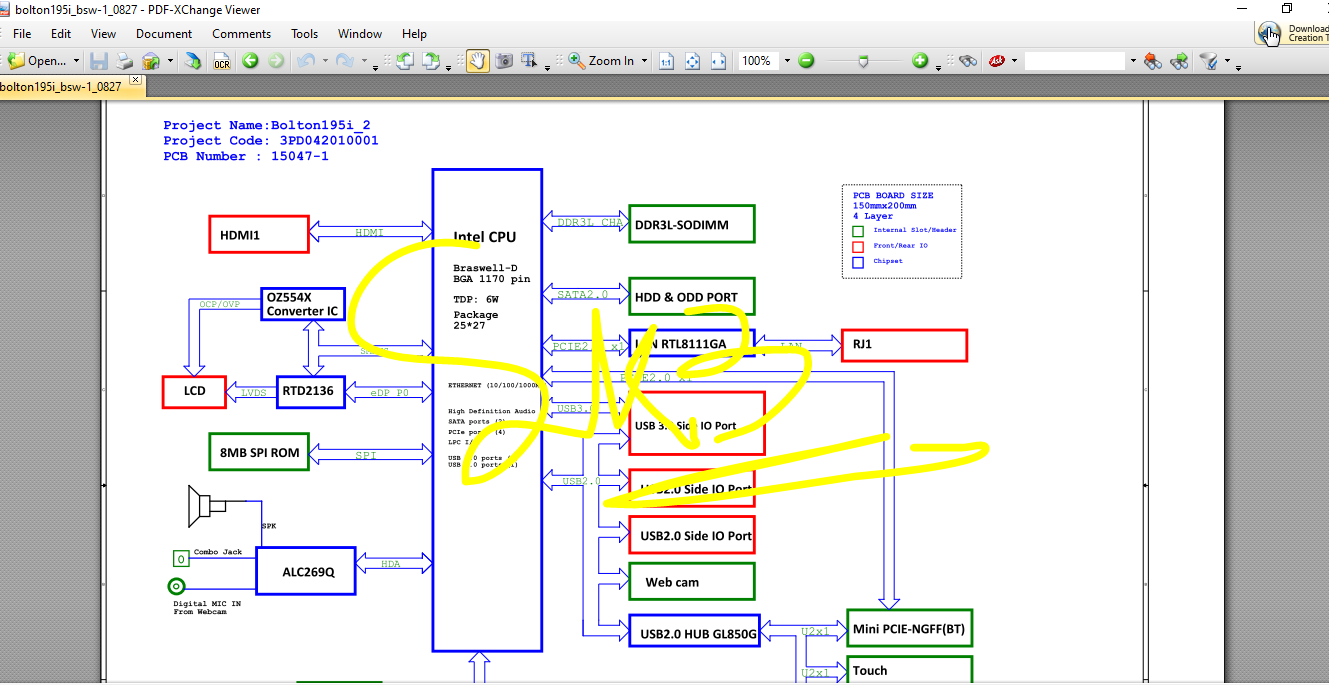
Task: Go to previous view with green back arrow
Action: [x=250, y=61]
